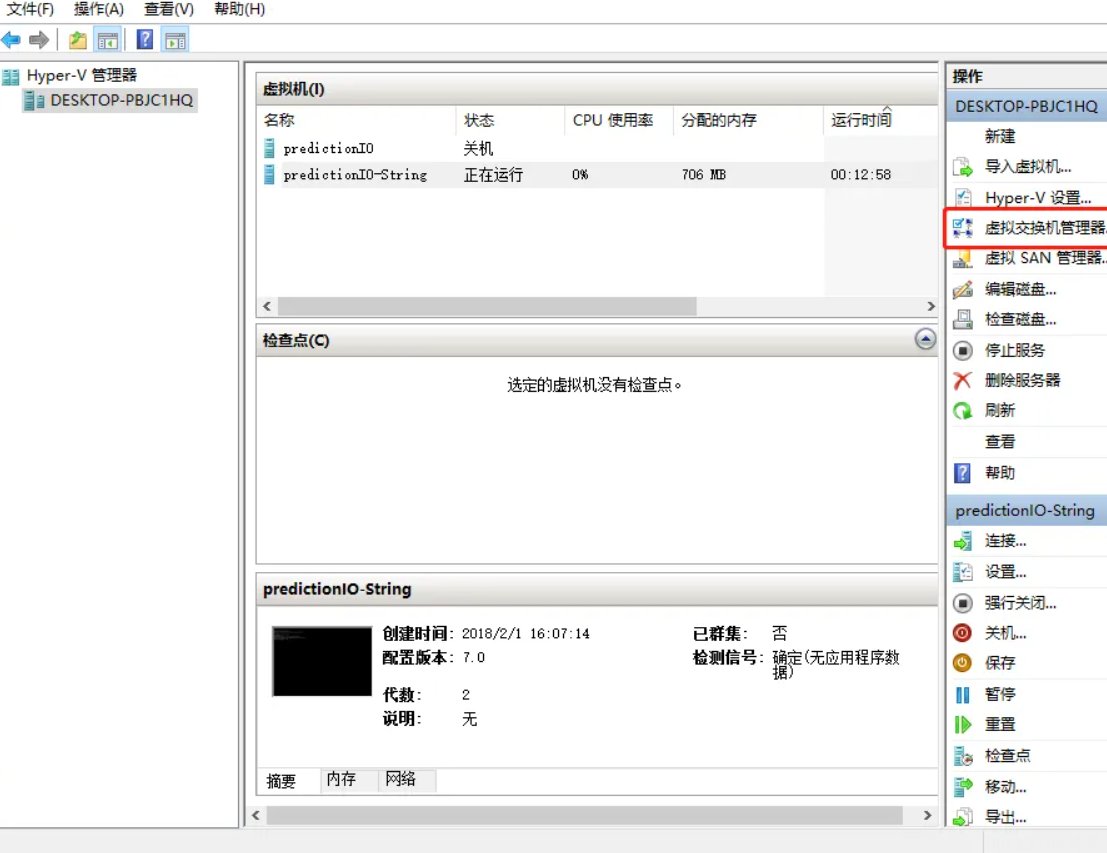Select Hyper-V 管理器 root tree node

click(81, 75)
